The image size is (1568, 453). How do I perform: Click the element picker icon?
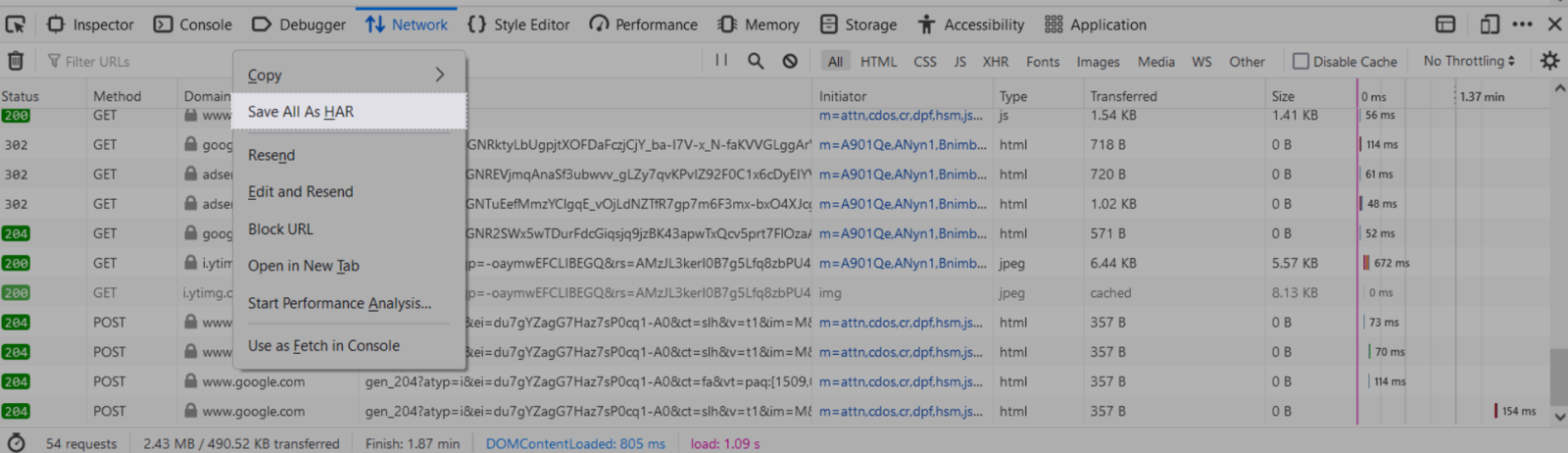pos(16,25)
